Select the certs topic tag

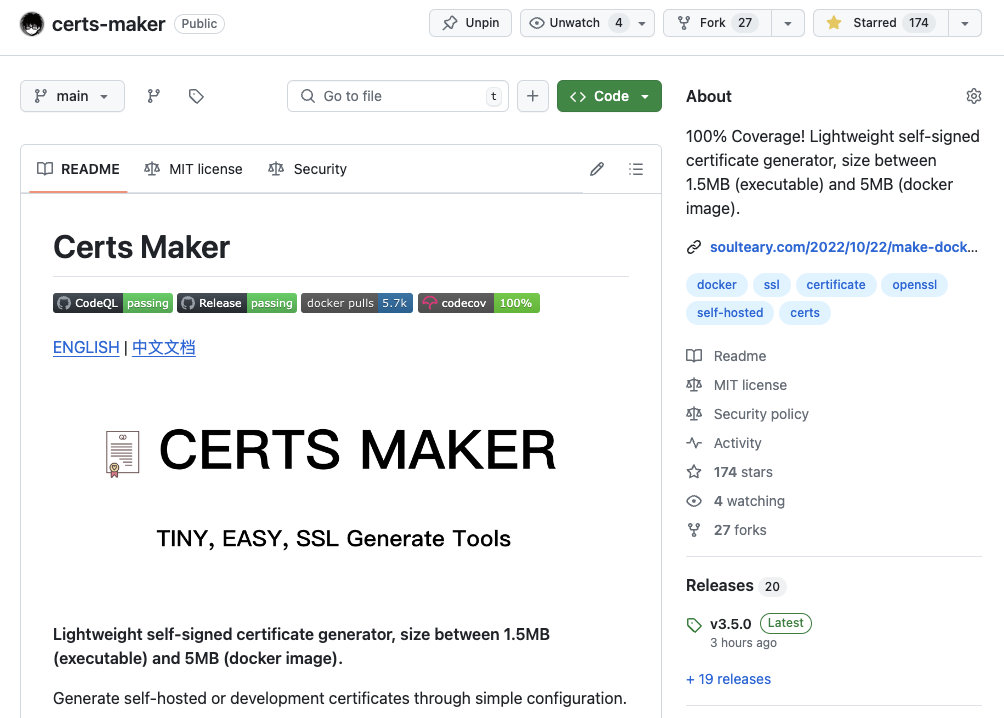pyautogui.click(x=805, y=313)
